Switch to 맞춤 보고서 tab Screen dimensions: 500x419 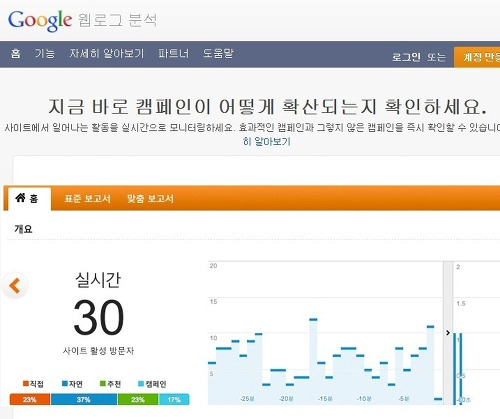pyautogui.click(x=150, y=199)
